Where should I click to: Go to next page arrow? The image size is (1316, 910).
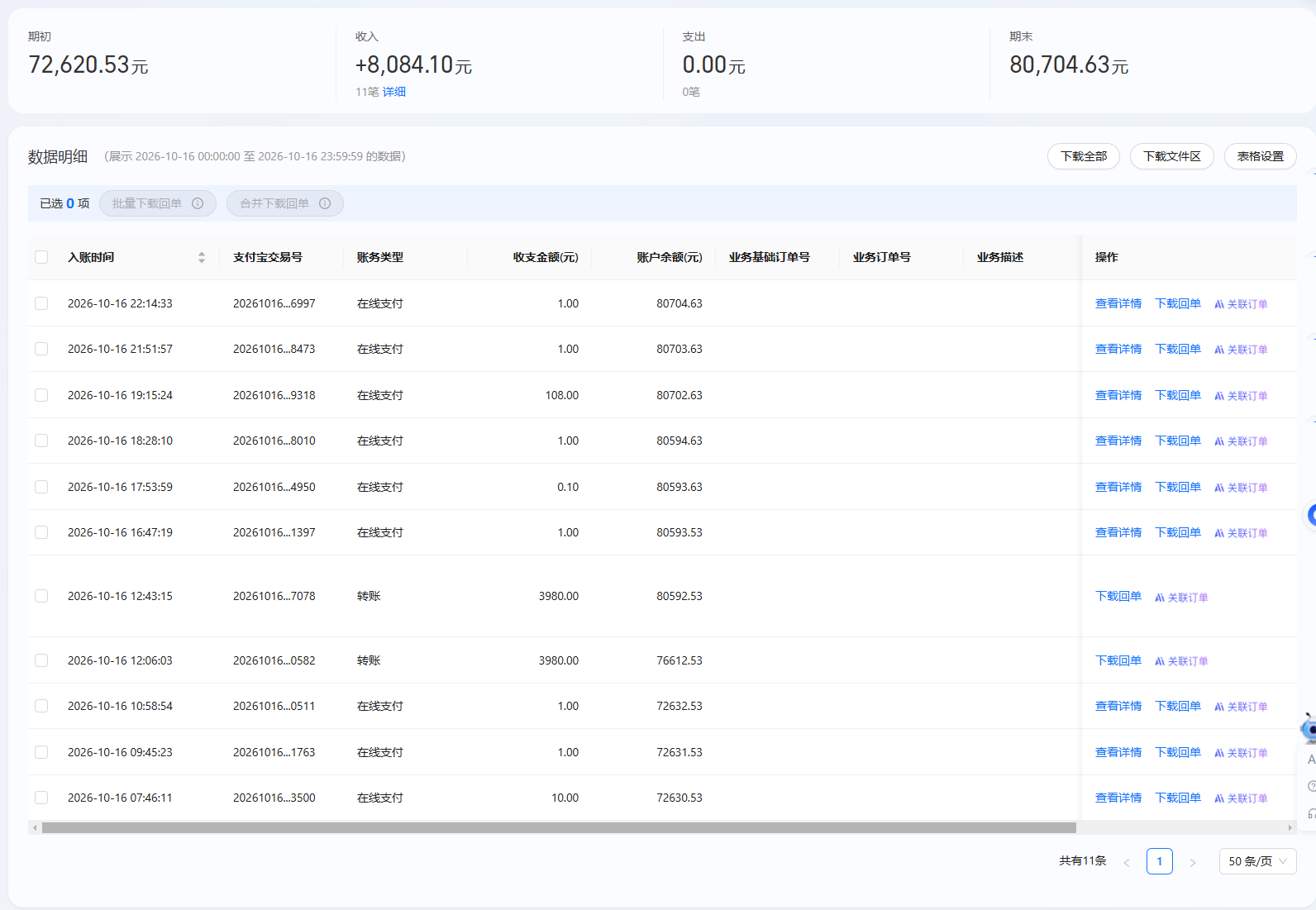point(1192,862)
